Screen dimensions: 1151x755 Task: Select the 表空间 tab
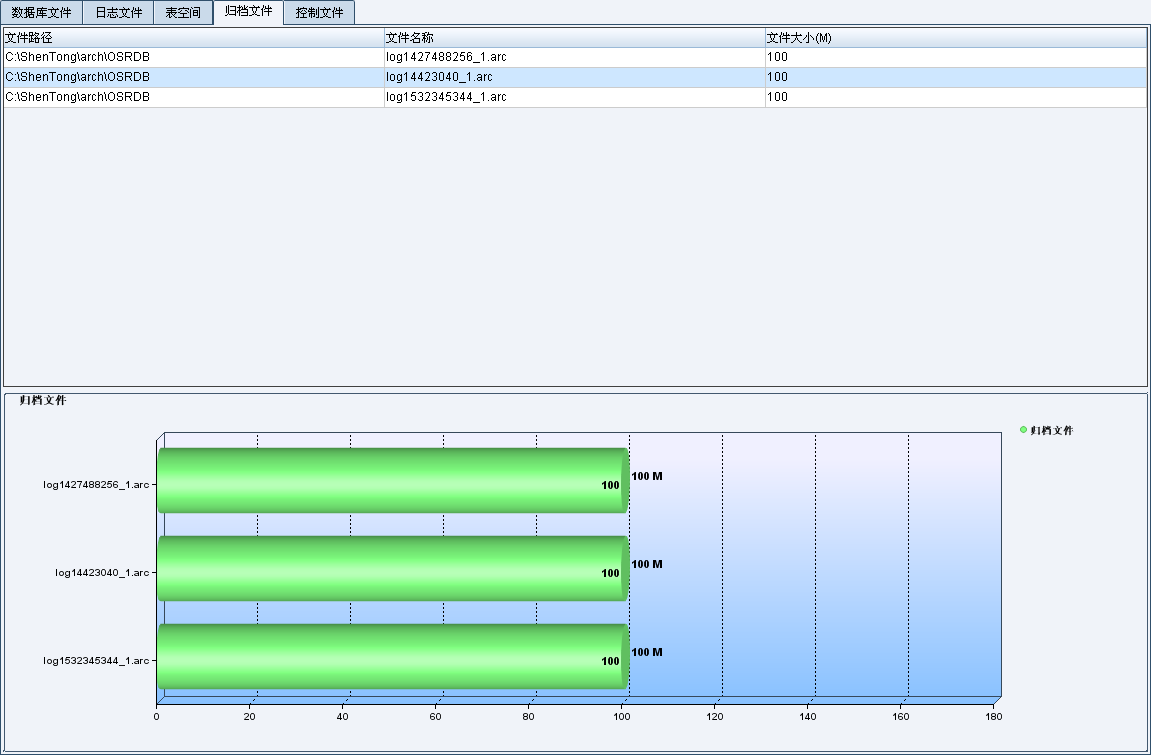183,13
